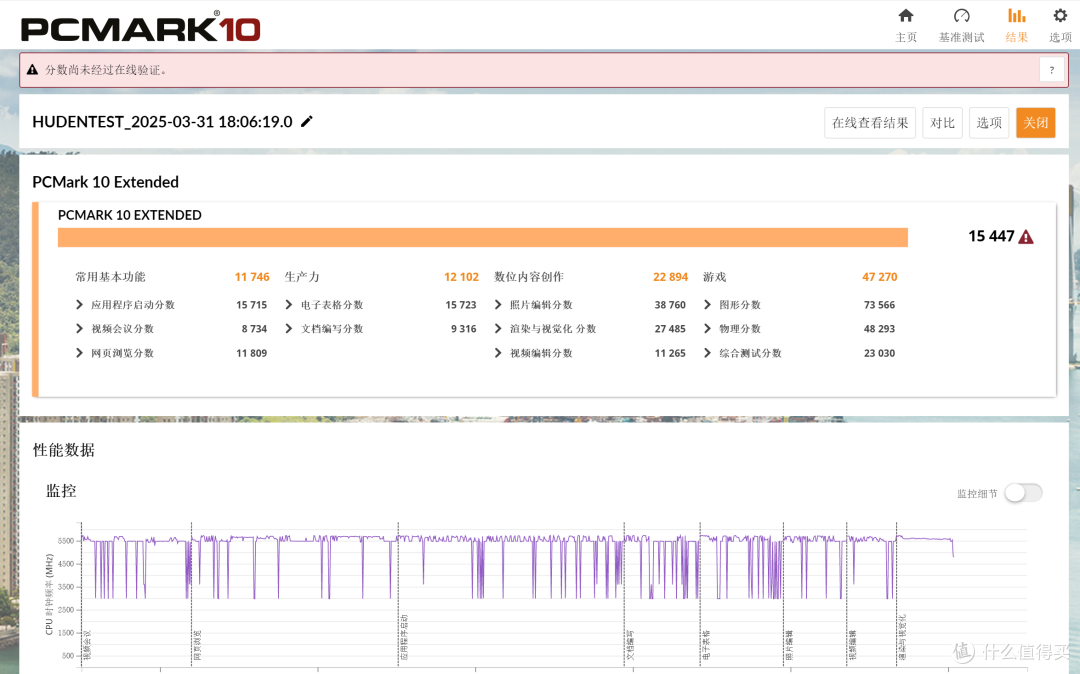Click the ? help button in the banner
The width and height of the screenshot is (1080, 674).
coord(1051,69)
